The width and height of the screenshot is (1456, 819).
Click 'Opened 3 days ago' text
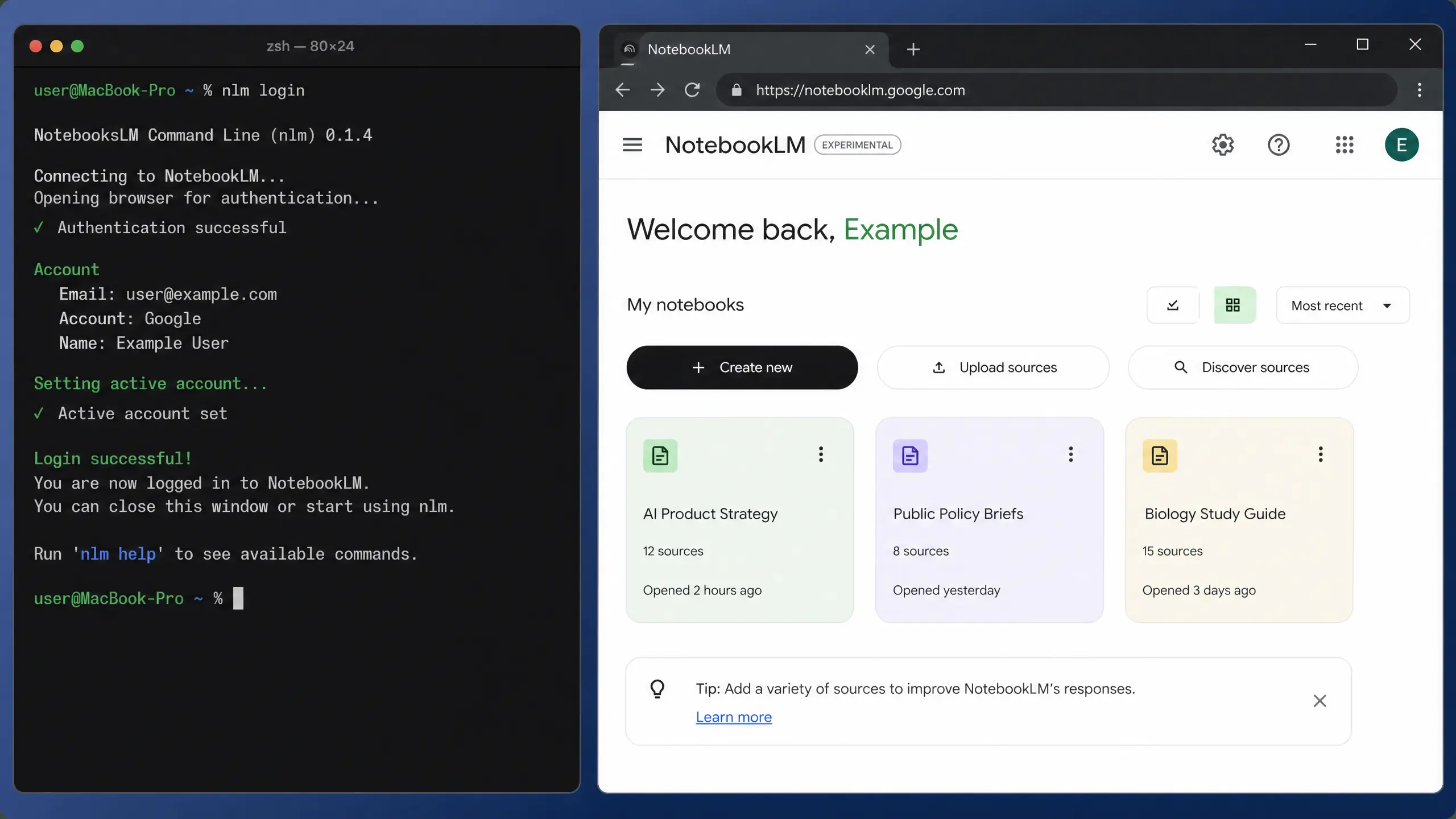pos(1199,590)
